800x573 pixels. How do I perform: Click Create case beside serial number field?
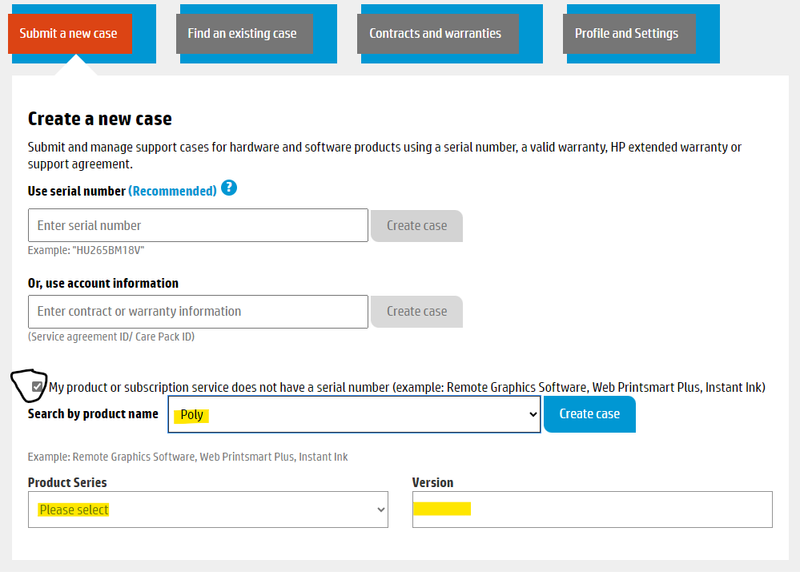416,226
